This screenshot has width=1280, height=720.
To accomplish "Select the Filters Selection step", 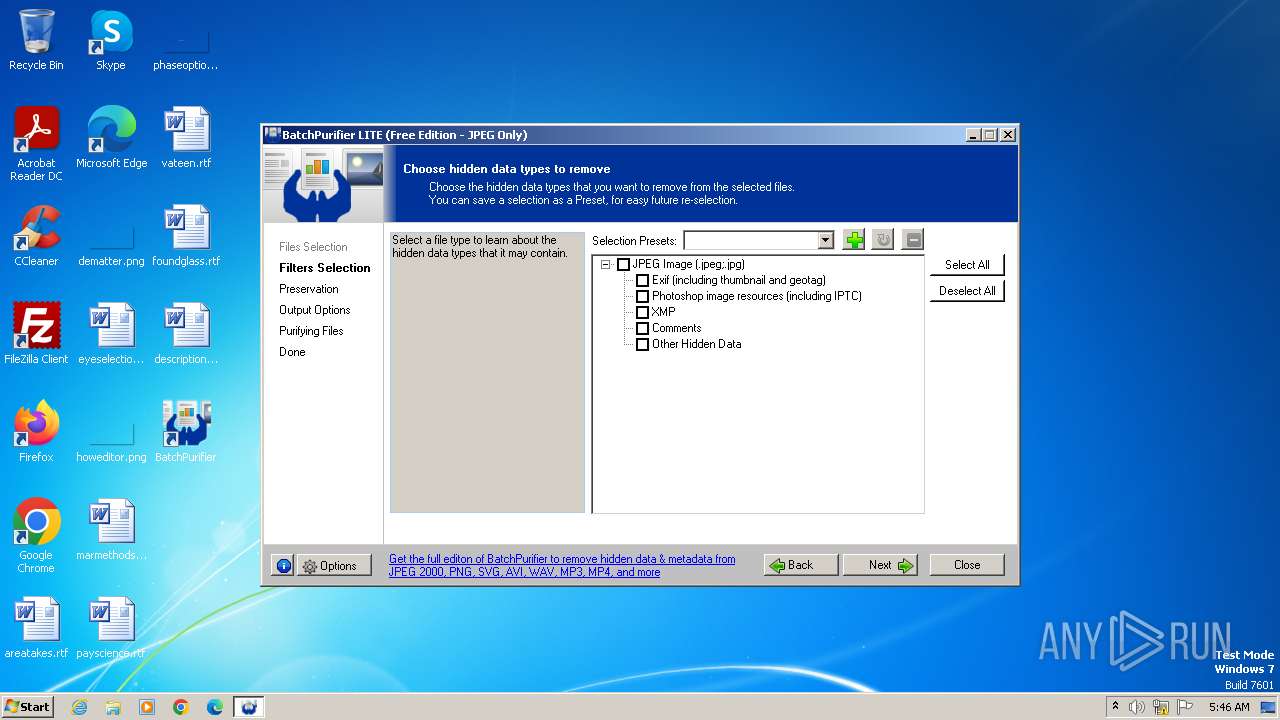I will coord(325,268).
